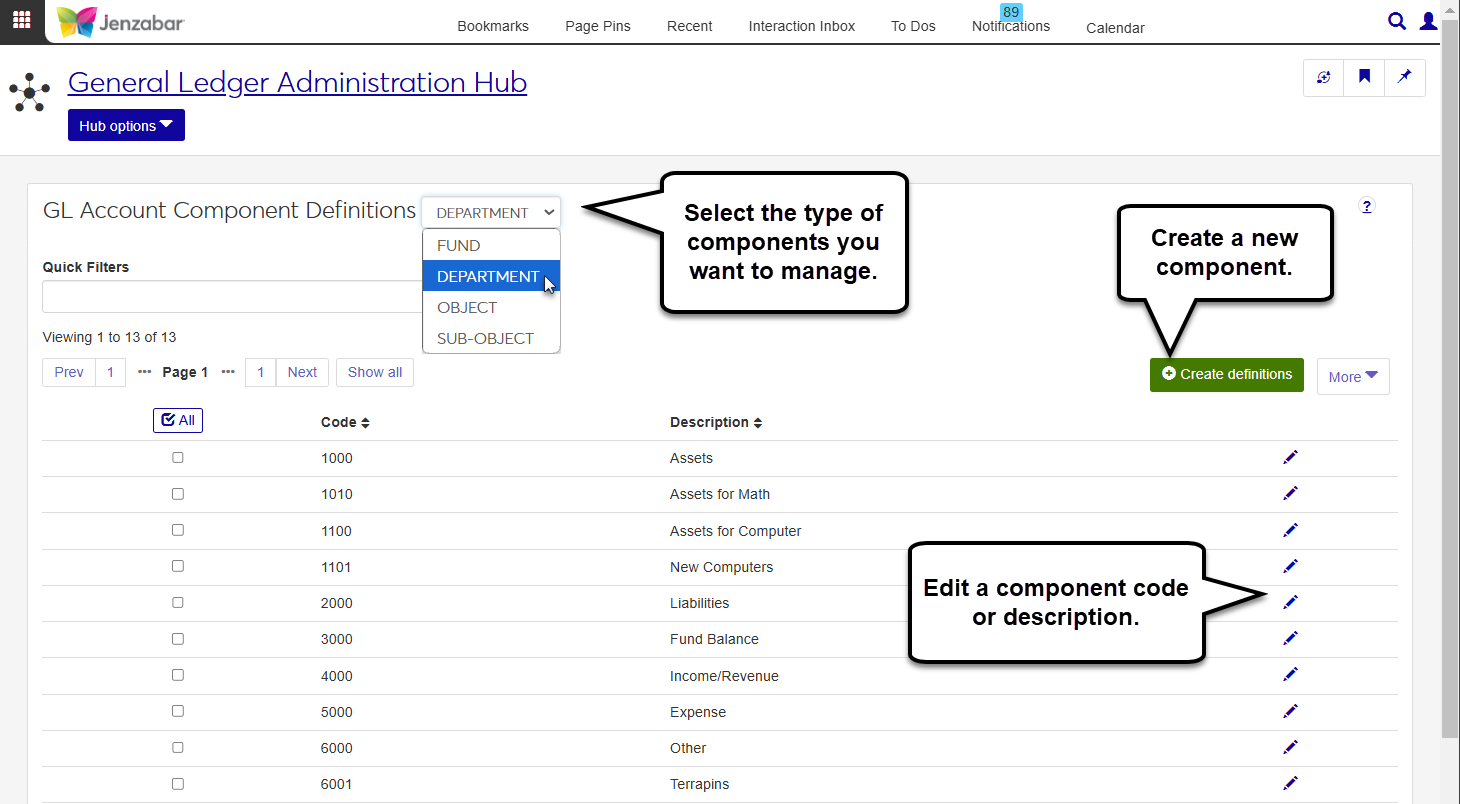Open General Ledger Administration Hub link
1460x804 pixels.
tap(297, 82)
